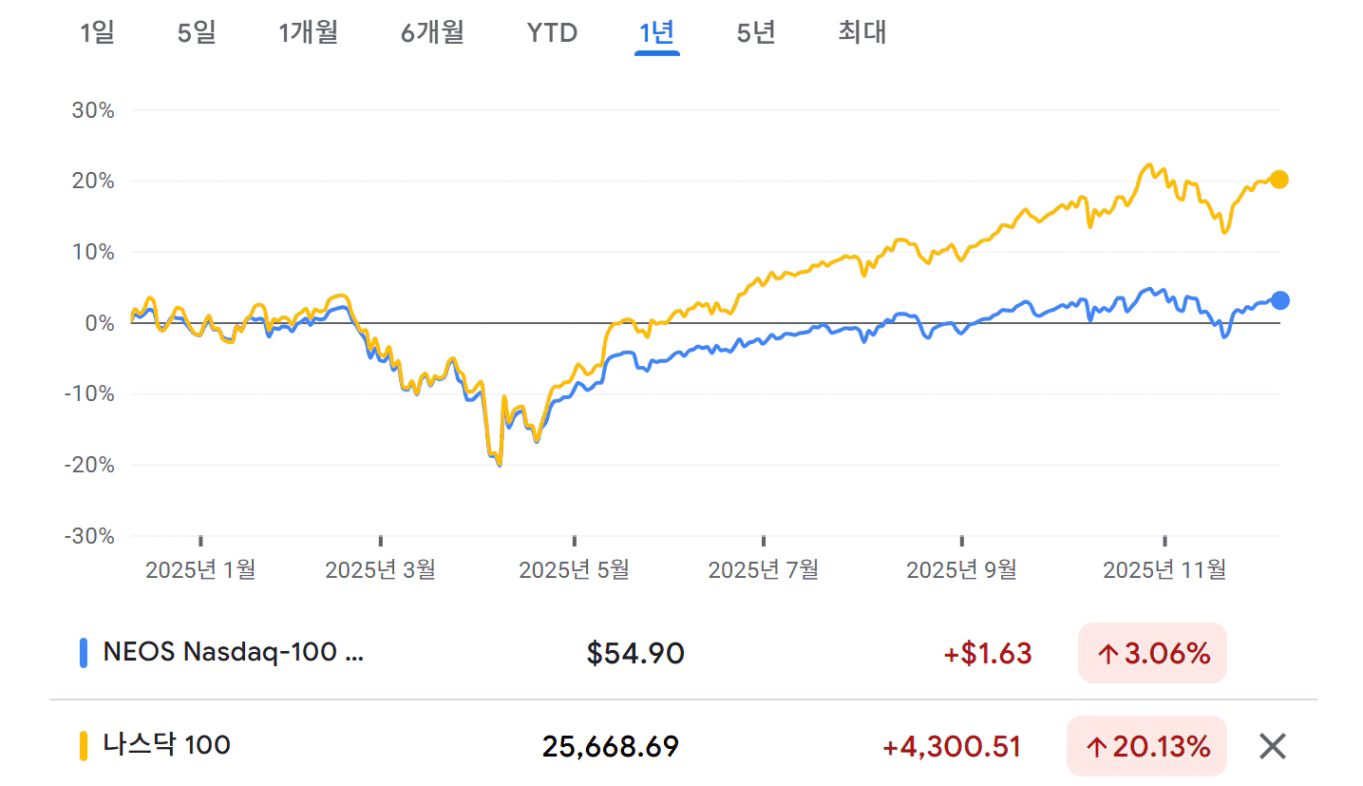Switch to the 5년 range tab
The width and height of the screenshot is (1363, 786).
coord(756,33)
